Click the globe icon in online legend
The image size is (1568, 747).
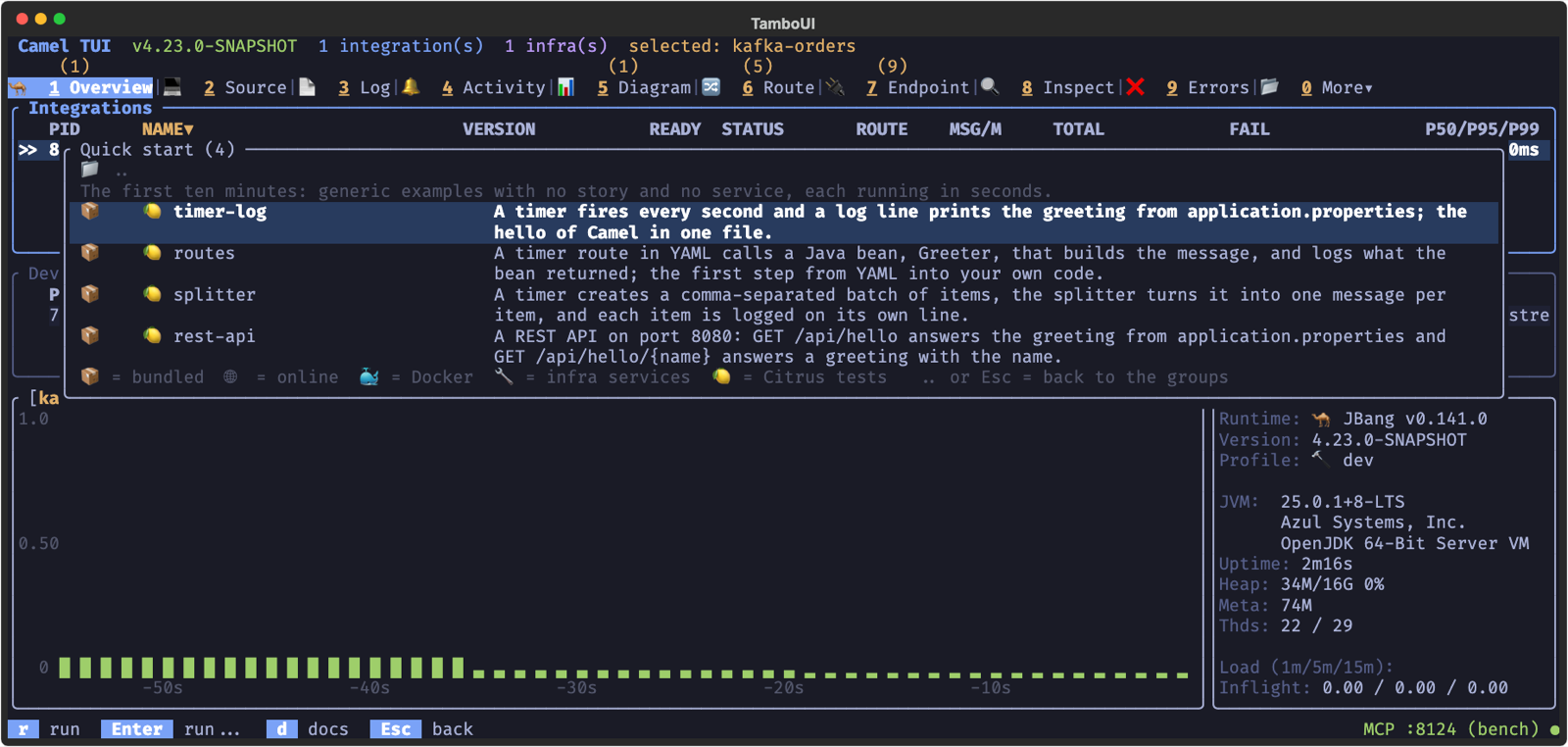point(230,376)
